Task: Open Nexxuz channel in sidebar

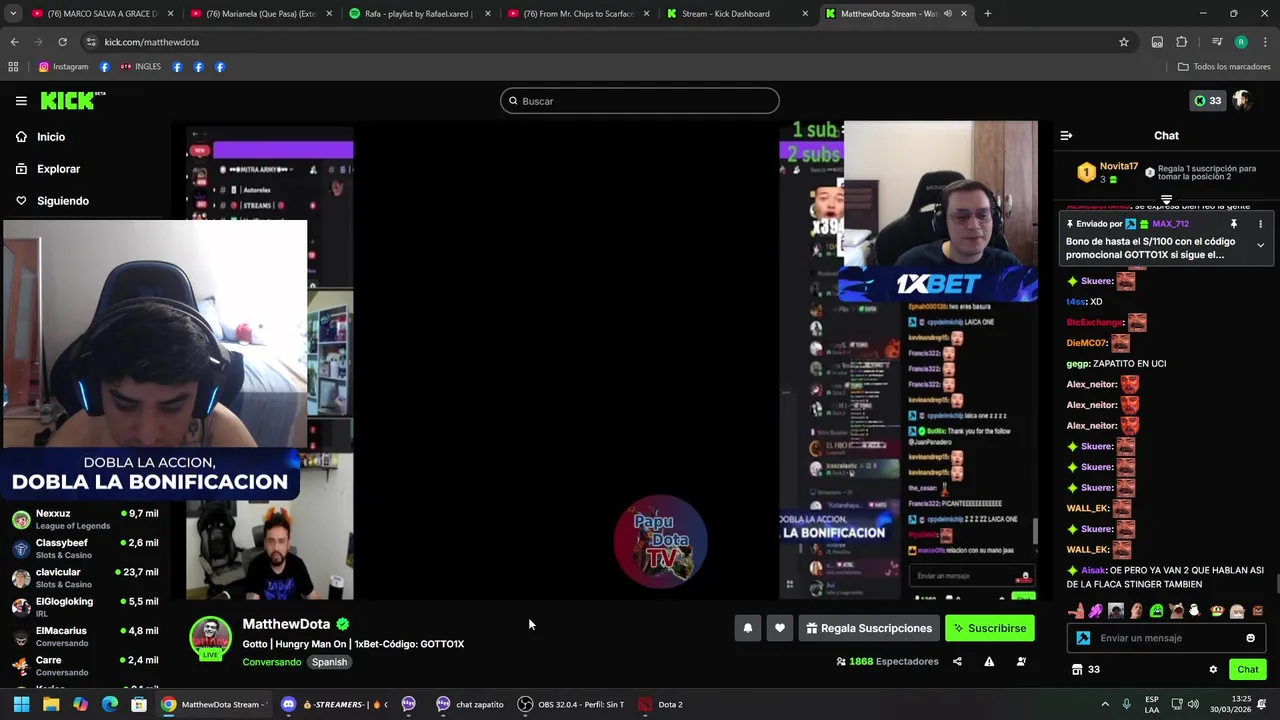Action: pyautogui.click(x=85, y=520)
